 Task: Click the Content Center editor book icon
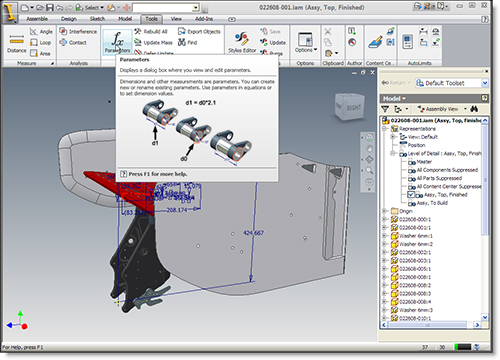pos(376,42)
